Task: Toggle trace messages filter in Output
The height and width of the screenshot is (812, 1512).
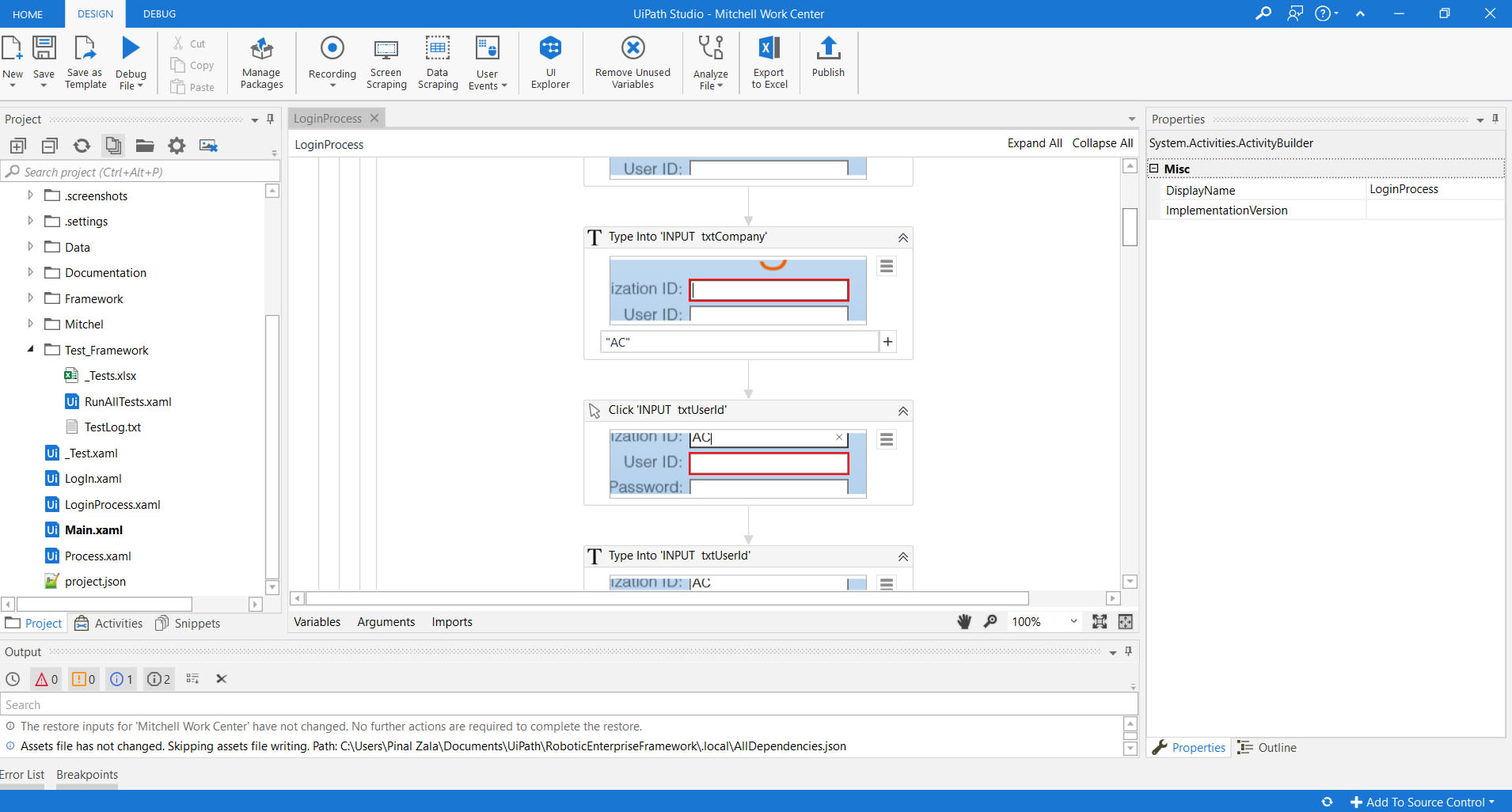Action: click(159, 679)
